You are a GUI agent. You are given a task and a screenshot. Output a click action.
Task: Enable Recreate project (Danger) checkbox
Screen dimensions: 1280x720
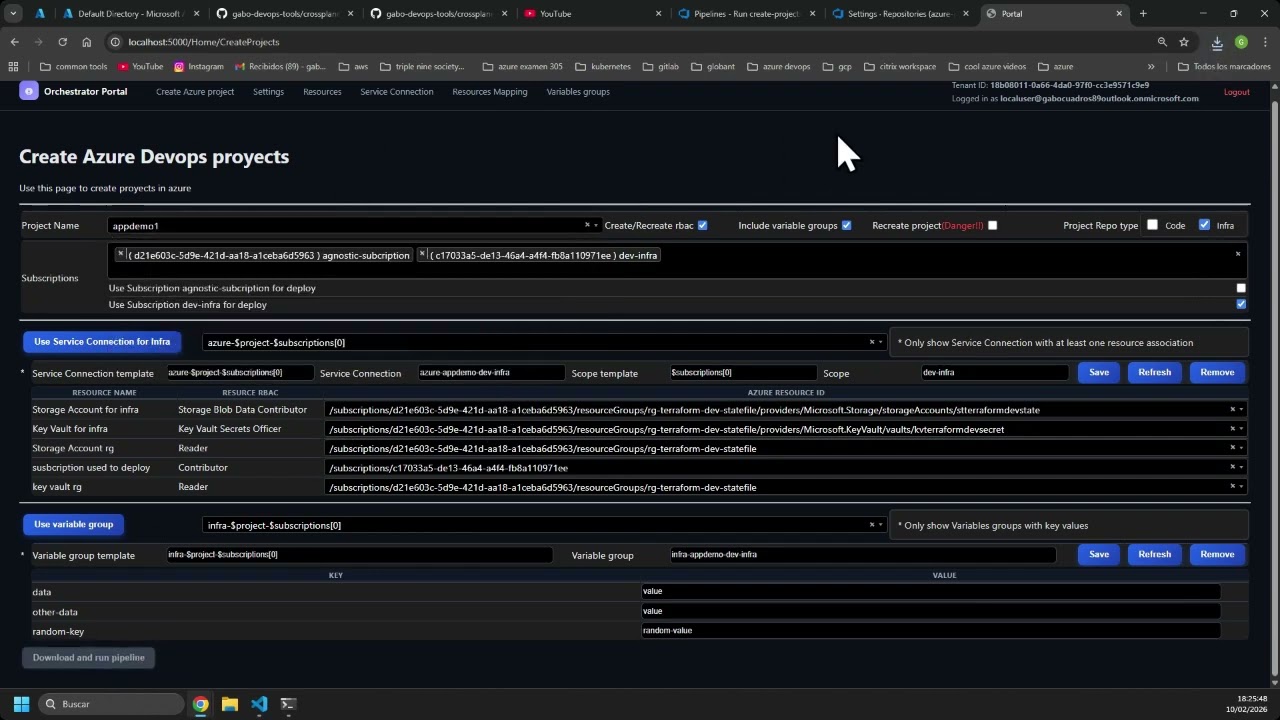pyautogui.click(x=992, y=225)
